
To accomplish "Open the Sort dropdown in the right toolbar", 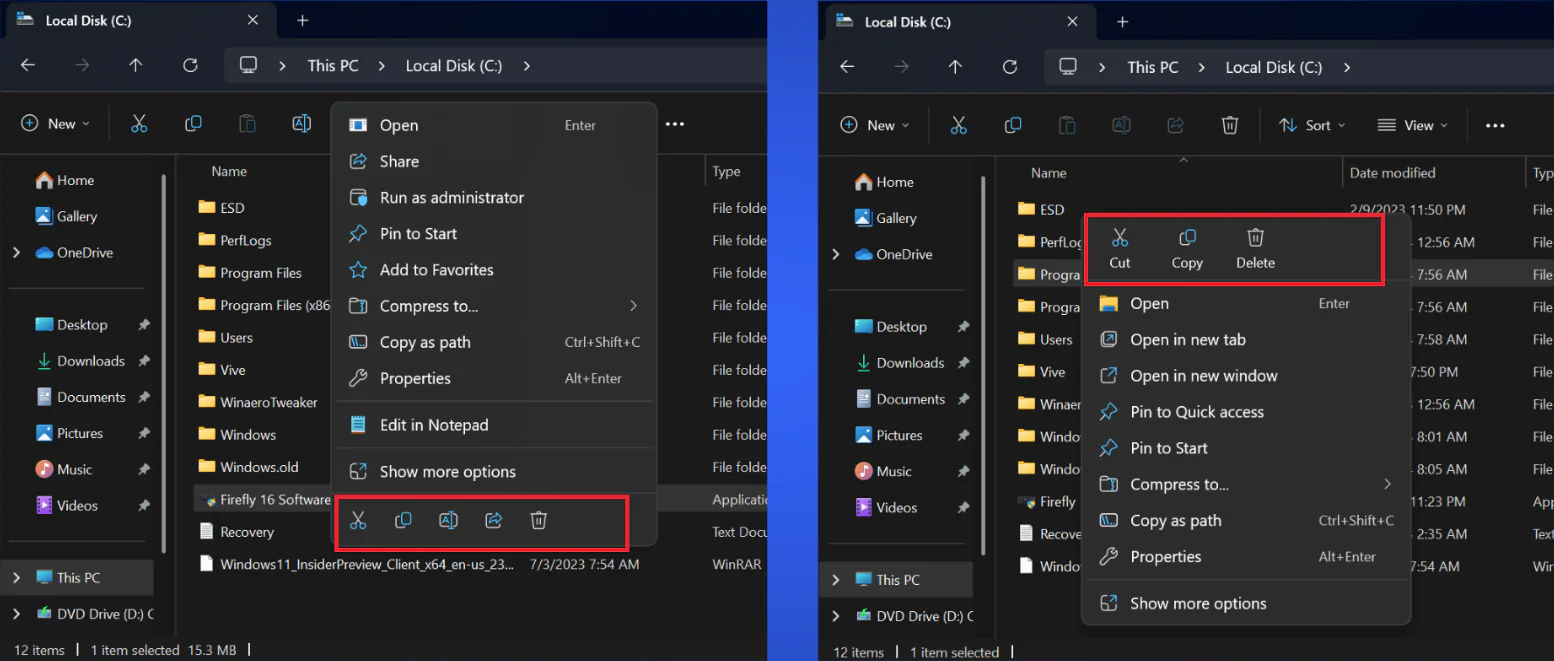I will point(1312,125).
